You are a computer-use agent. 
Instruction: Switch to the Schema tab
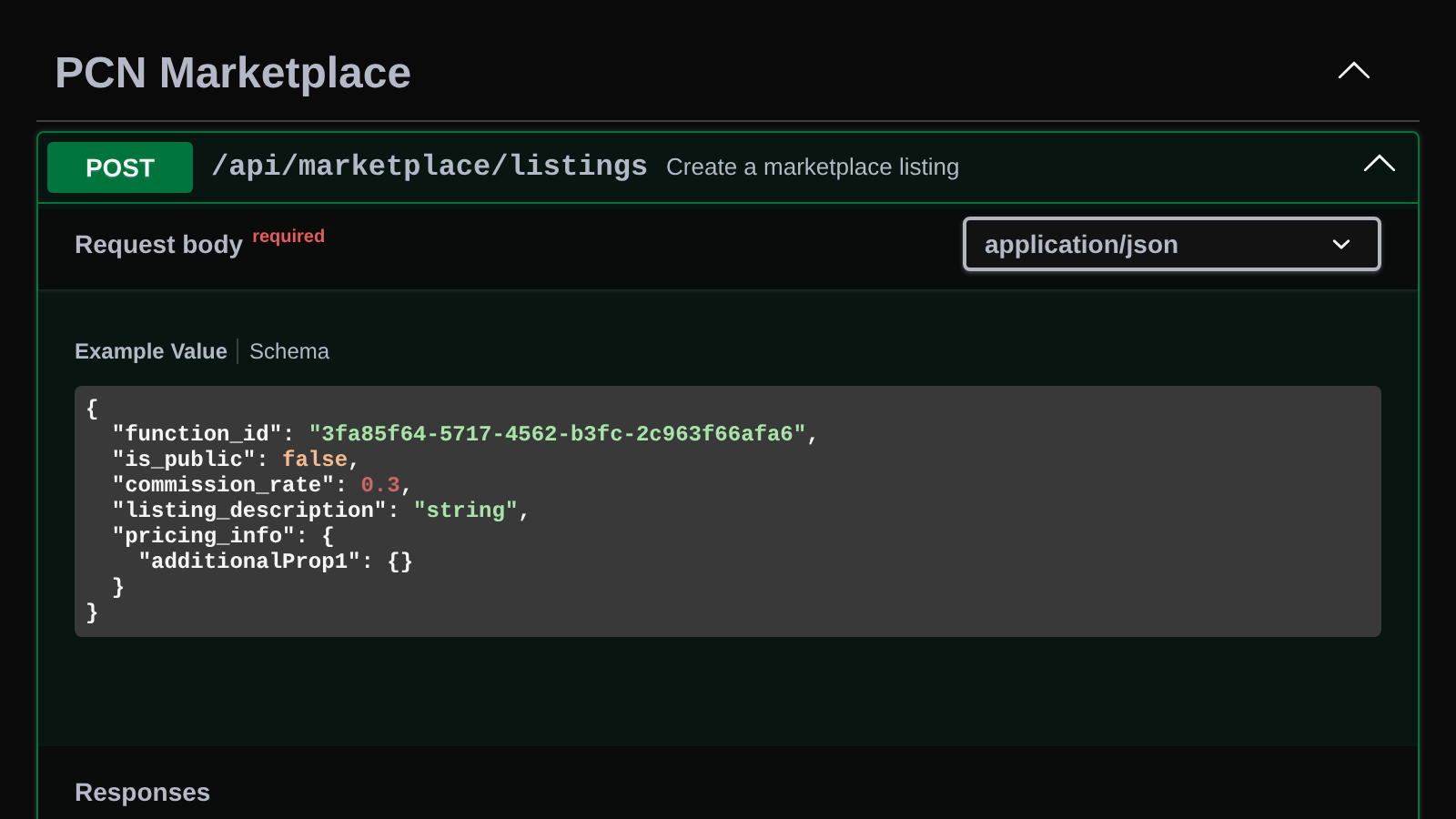289,351
